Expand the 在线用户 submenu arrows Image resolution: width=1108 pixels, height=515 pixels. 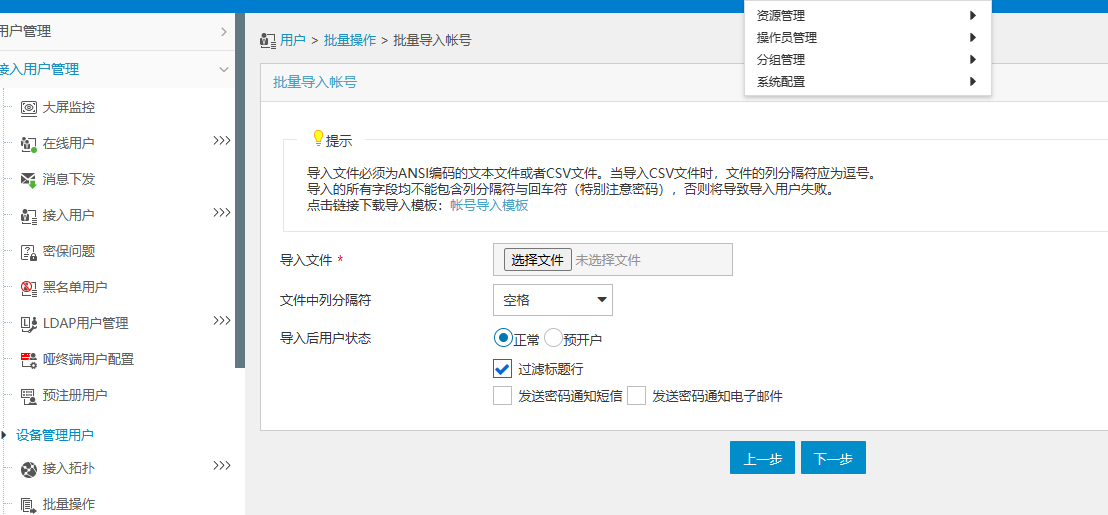coord(221,141)
